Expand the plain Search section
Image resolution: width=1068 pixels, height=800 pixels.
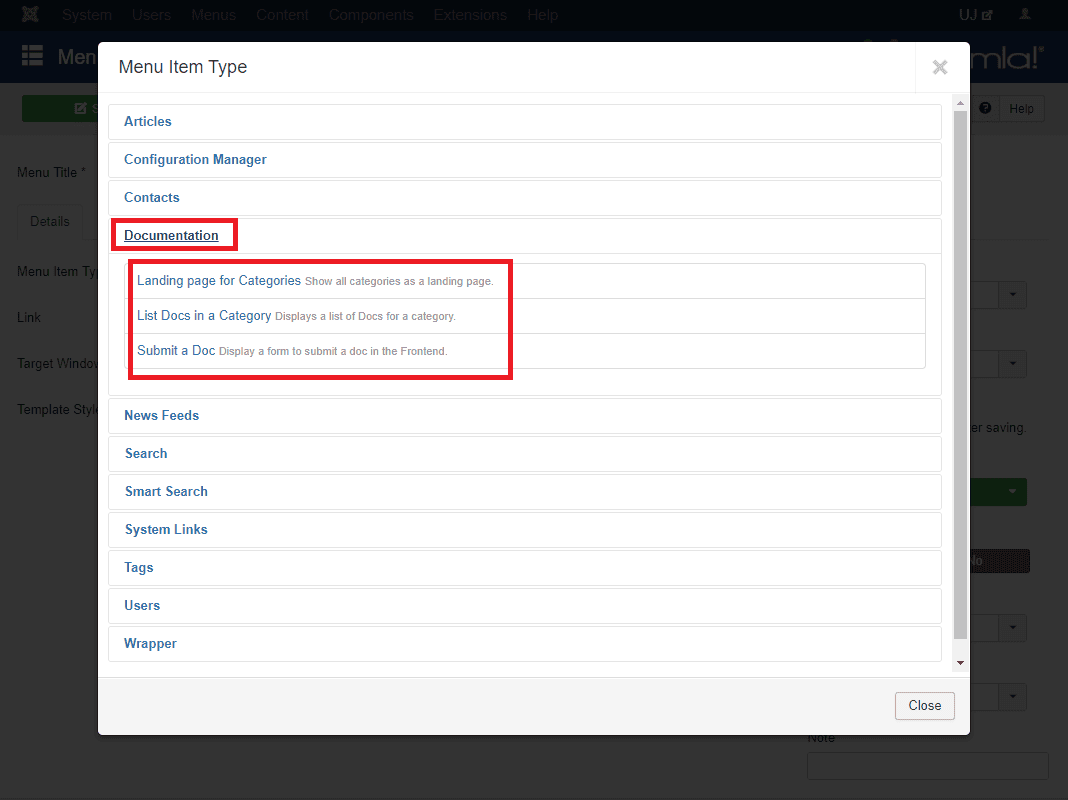pyautogui.click(x=146, y=454)
